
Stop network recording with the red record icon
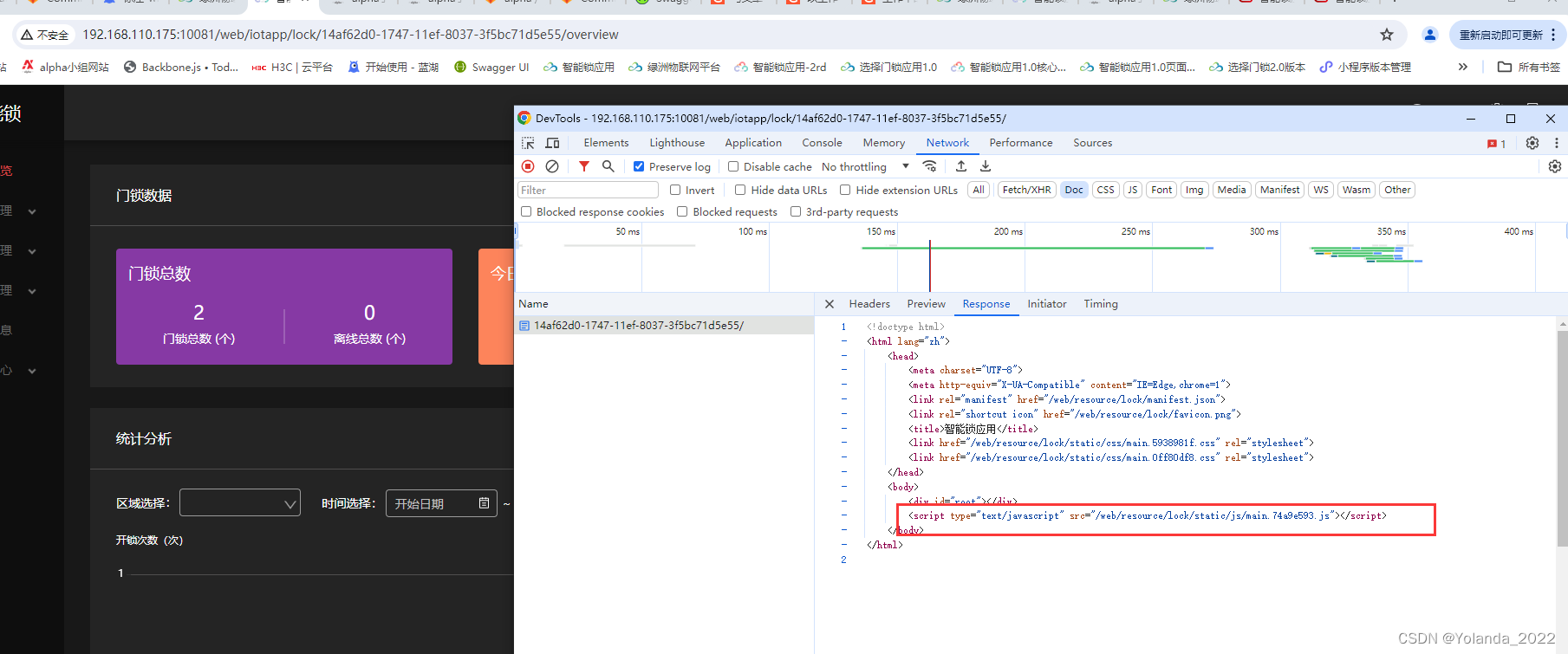[528, 166]
